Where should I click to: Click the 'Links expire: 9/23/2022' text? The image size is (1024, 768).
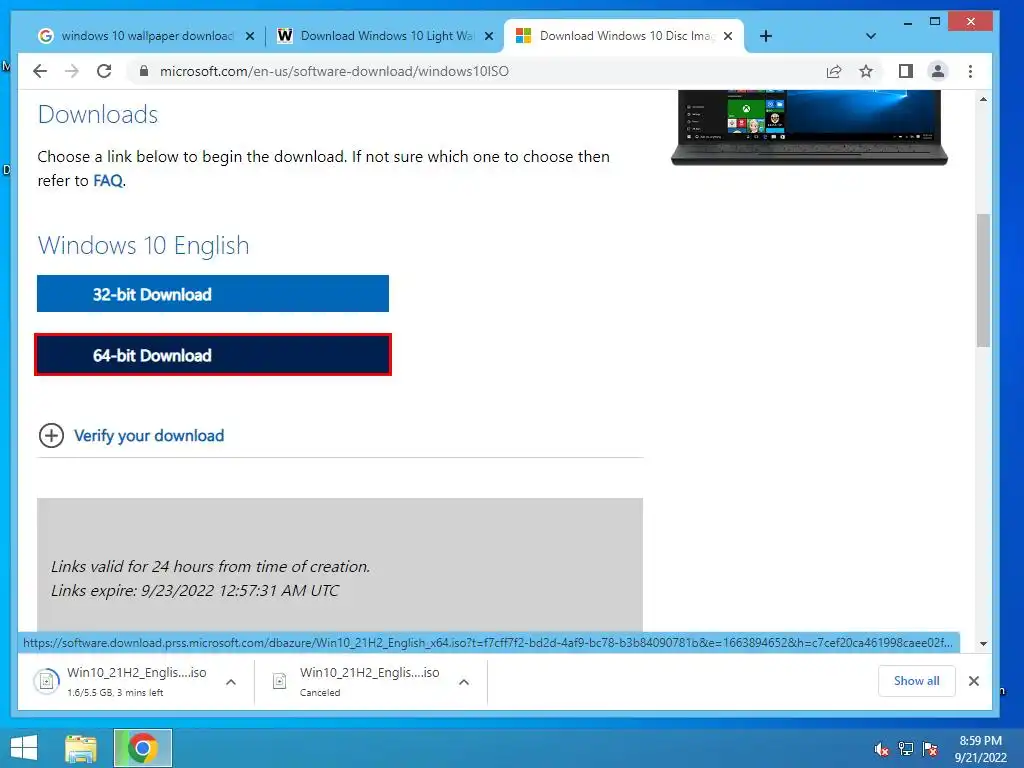(195, 590)
